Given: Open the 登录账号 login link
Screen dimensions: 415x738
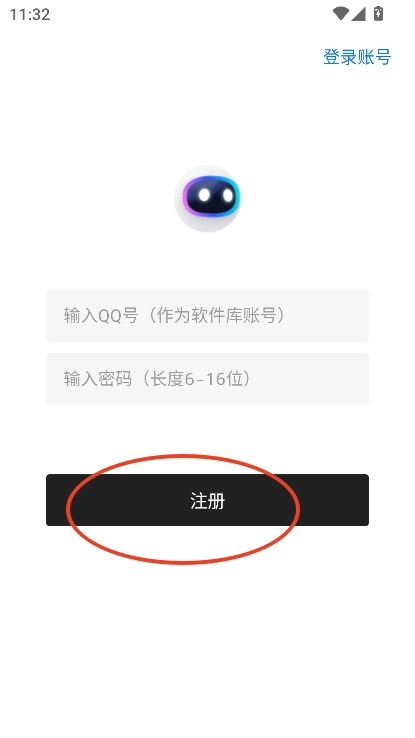Looking at the screenshot, I should (357, 57).
